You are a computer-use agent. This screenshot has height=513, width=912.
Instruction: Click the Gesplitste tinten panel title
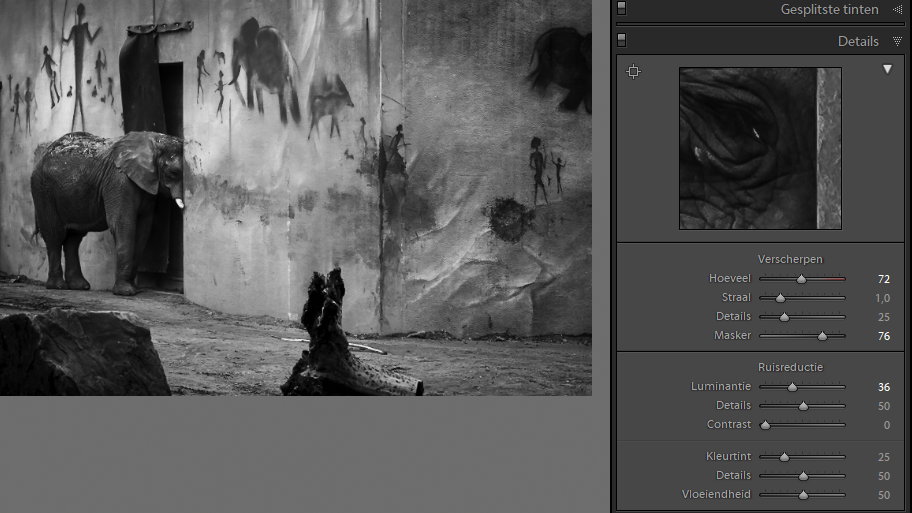tap(829, 9)
